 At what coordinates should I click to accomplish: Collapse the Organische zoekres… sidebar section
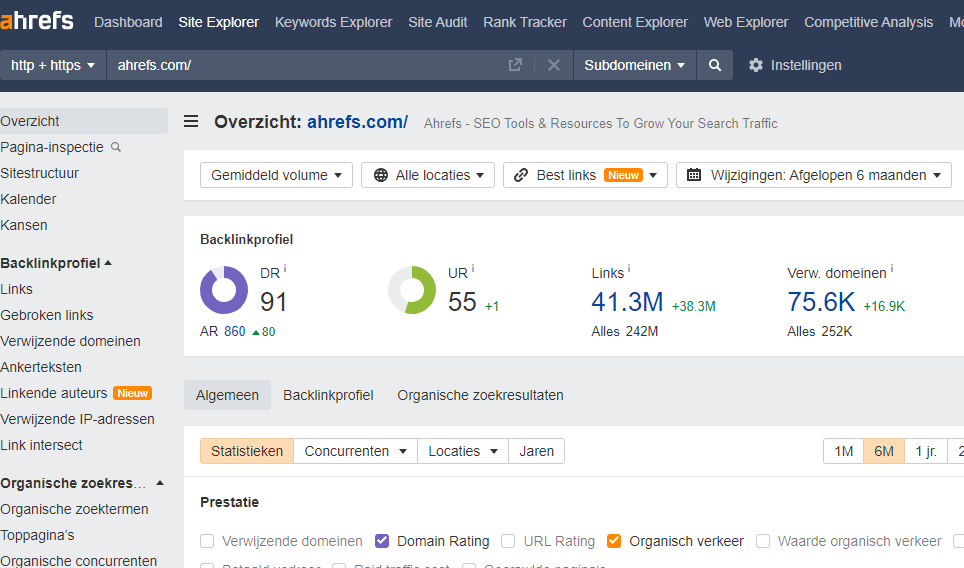point(82,483)
